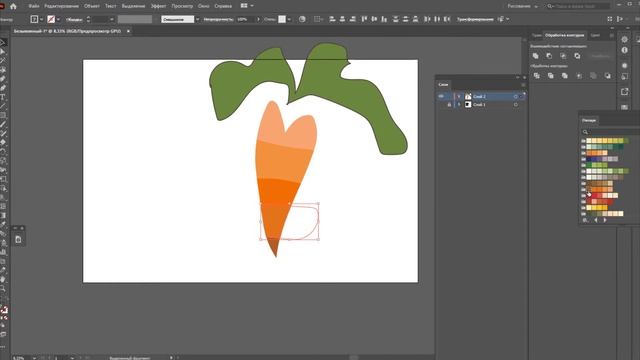Click Vertical Distribute Center icon

point(405,19)
